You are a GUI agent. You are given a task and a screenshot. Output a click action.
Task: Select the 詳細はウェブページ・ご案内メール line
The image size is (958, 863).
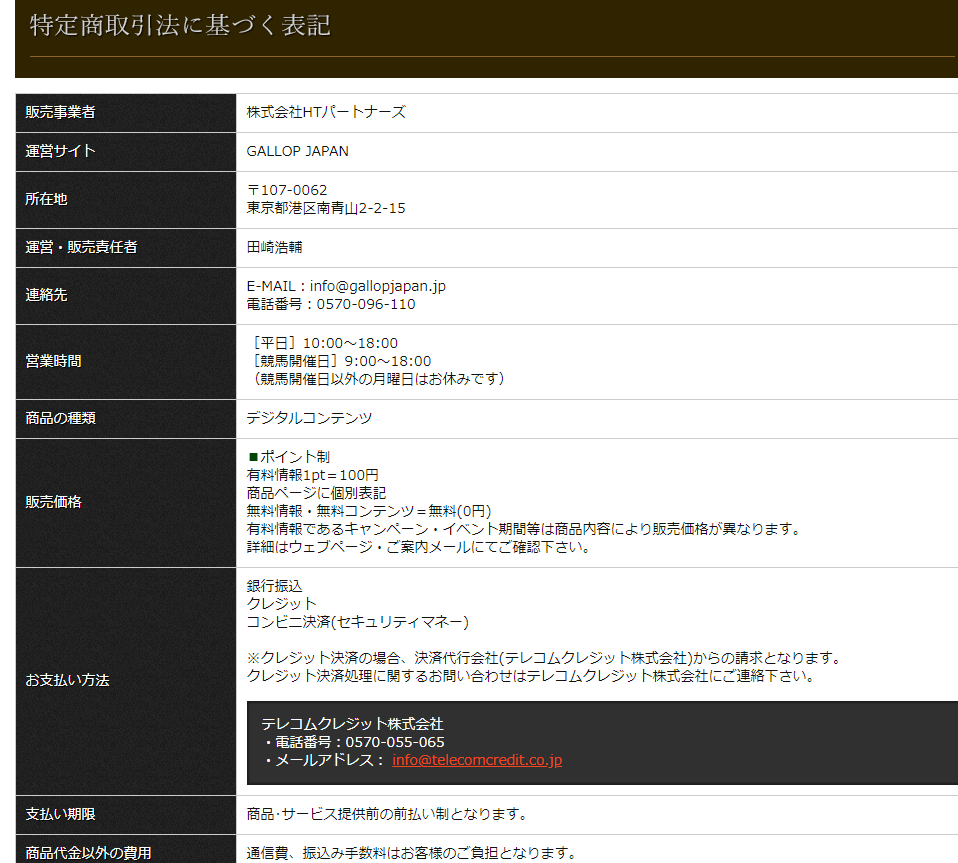pyautogui.click(x=419, y=547)
